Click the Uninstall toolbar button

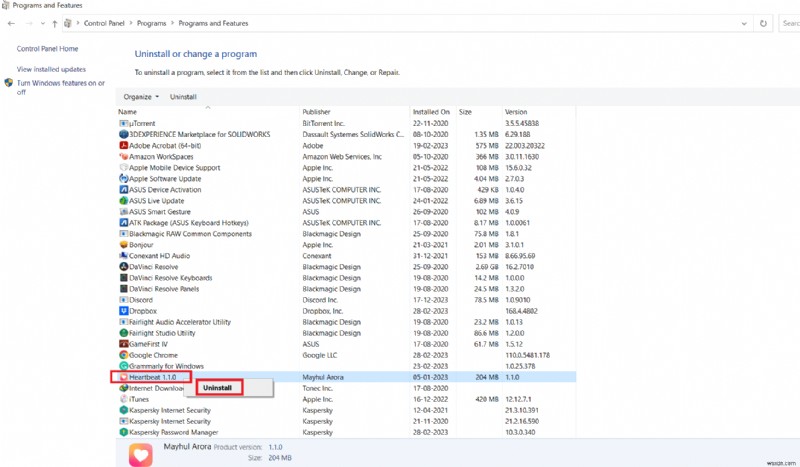pyautogui.click(x=183, y=97)
